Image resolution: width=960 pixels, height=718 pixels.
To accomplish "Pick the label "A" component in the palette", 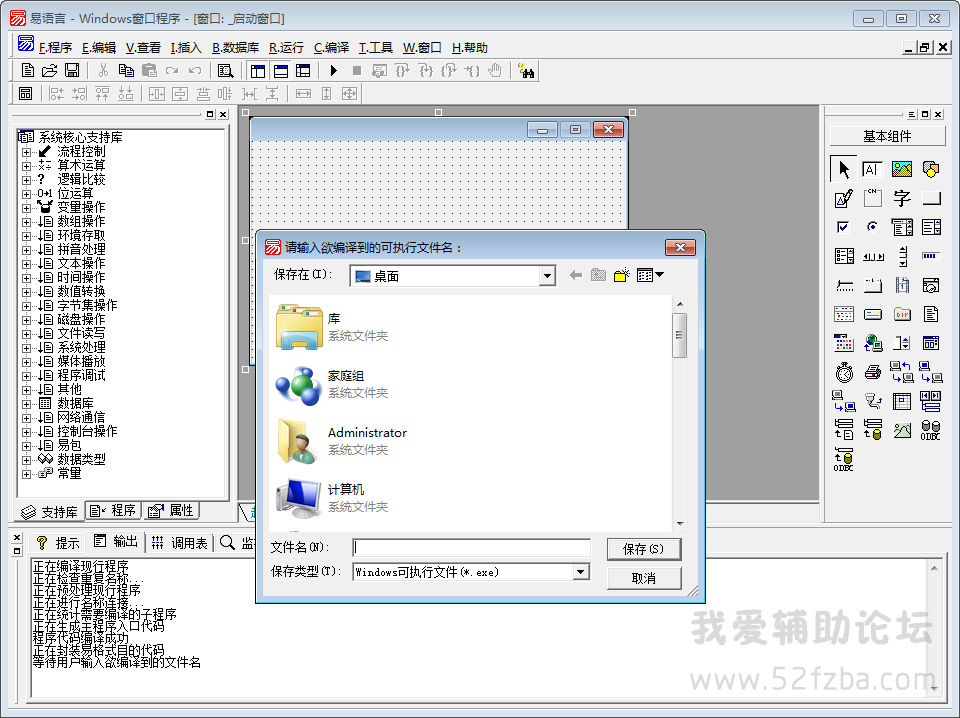I will (x=872, y=169).
